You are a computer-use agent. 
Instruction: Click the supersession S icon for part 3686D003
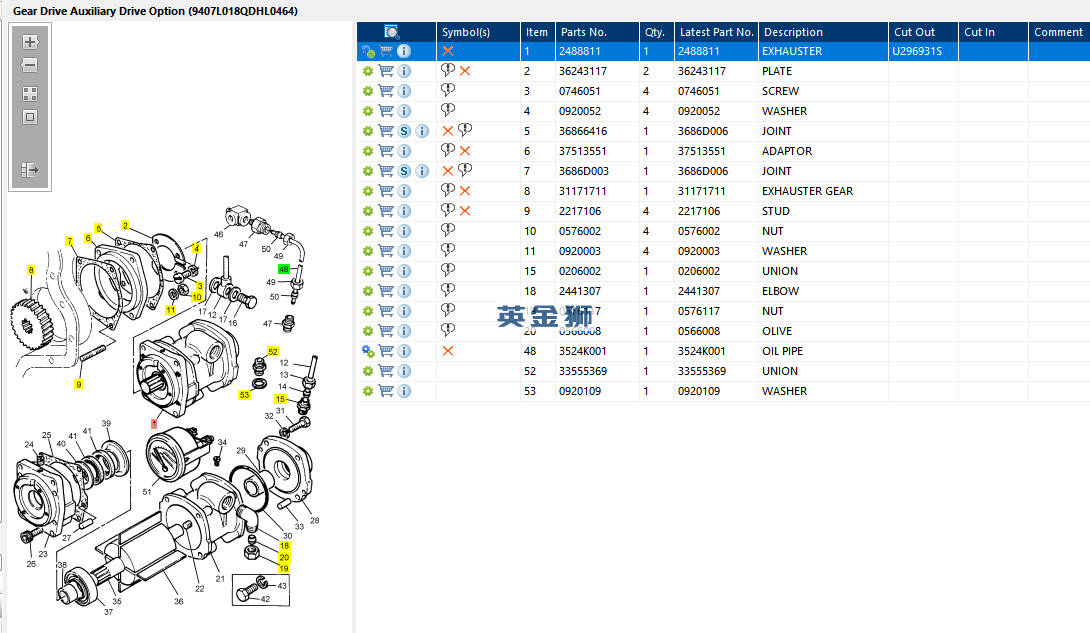pos(404,171)
